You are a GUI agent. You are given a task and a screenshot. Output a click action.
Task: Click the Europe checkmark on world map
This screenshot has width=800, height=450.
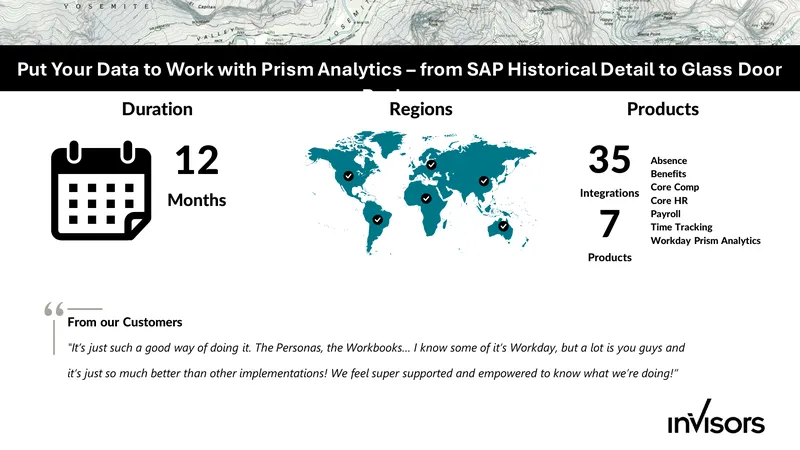[x=432, y=165]
